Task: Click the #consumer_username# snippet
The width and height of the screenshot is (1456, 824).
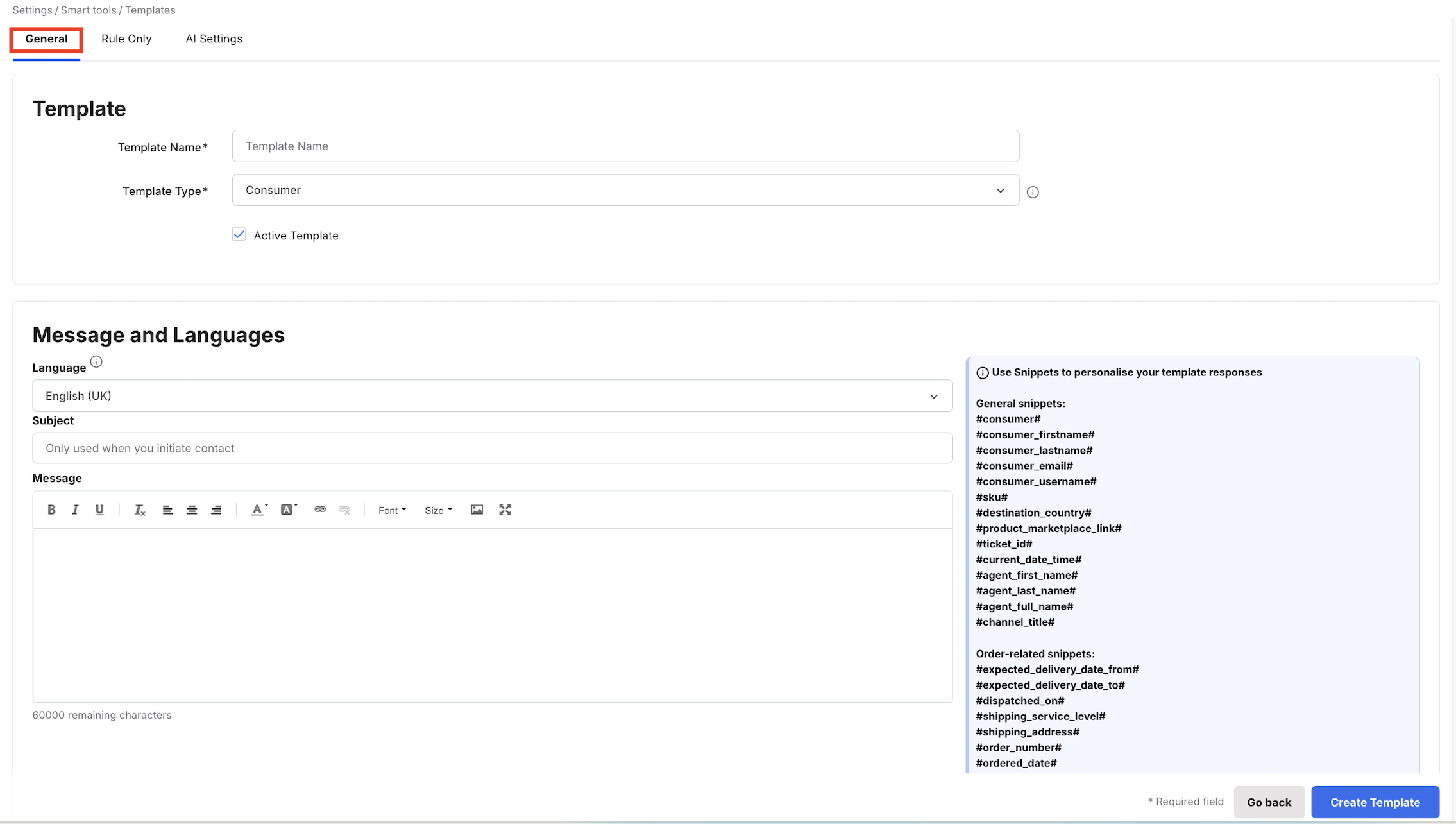Action: click(1036, 481)
